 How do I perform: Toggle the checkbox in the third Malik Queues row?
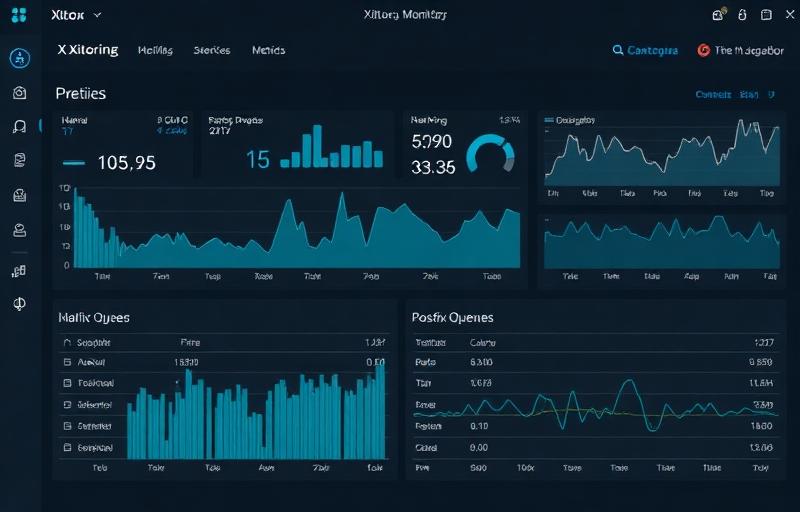68,383
